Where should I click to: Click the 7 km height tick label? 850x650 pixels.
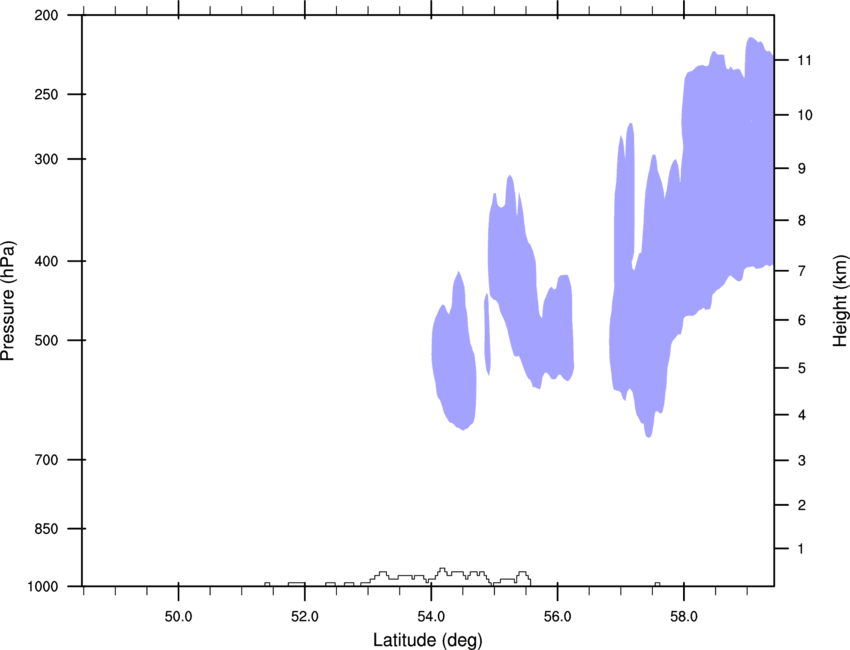point(802,271)
